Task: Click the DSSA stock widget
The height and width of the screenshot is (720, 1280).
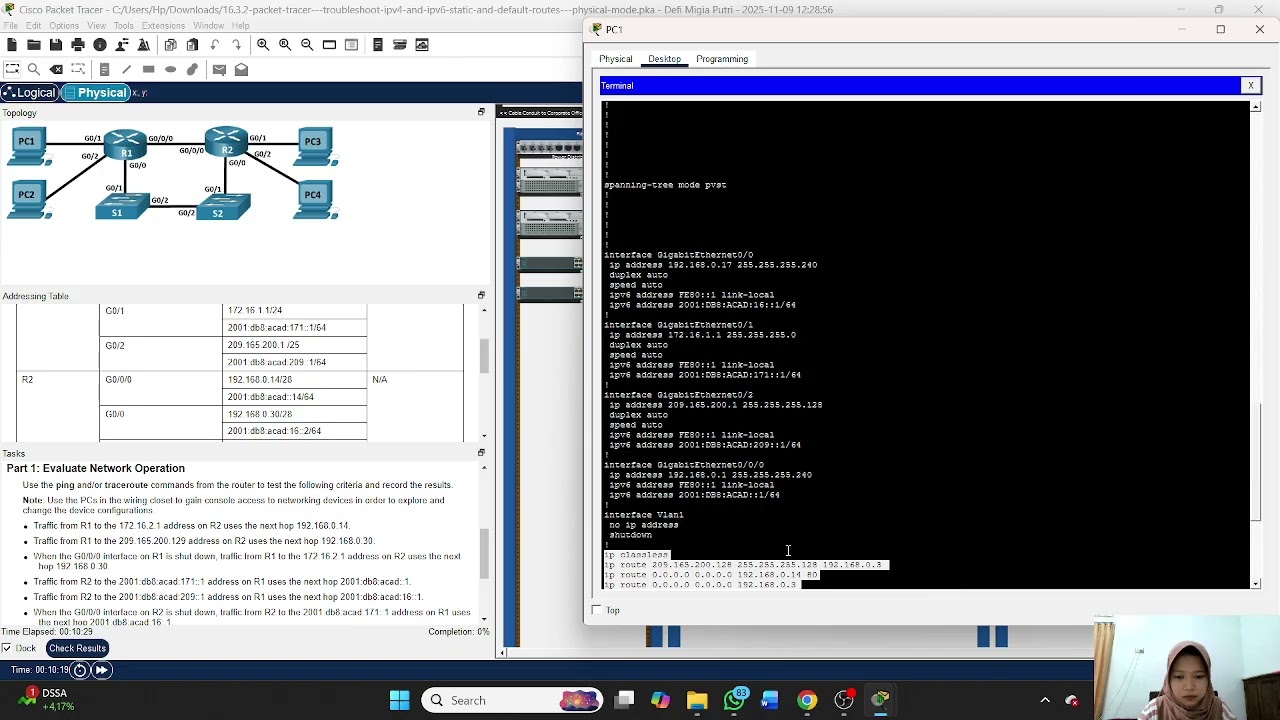Action: (x=45, y=700)
